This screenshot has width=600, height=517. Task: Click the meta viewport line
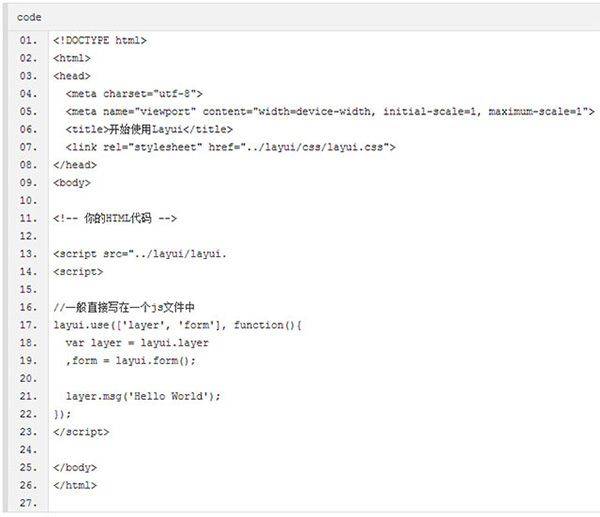[330, 112]
